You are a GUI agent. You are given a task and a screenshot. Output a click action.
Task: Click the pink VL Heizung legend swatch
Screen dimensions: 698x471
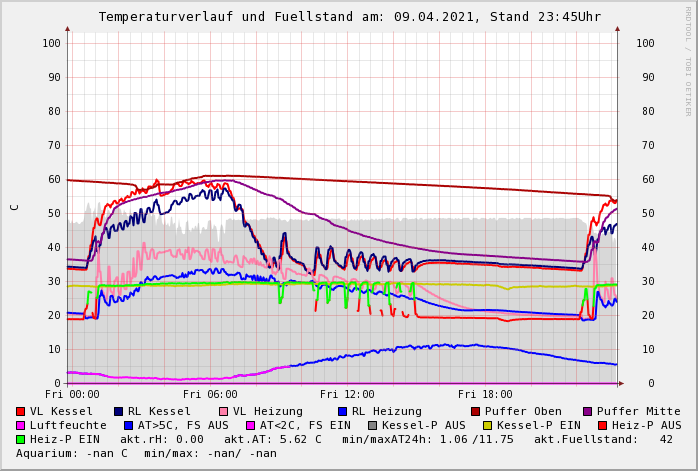pyautogui.click(x=223, y=411)
